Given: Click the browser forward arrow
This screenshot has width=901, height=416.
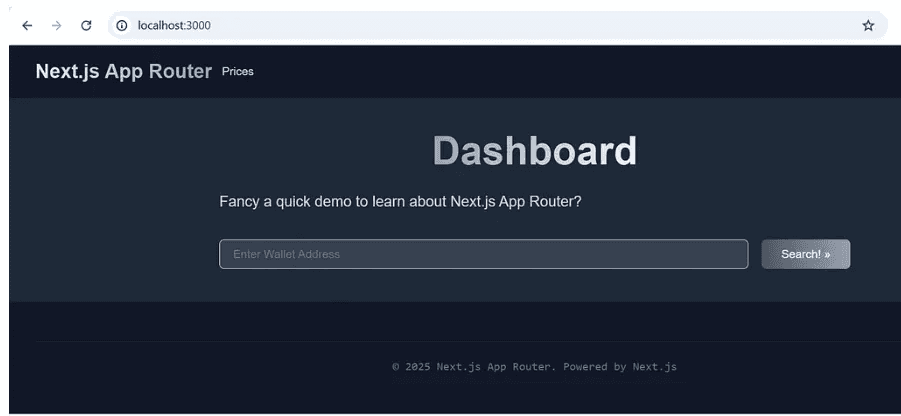Looking at the screenshot, I should [56, 26].
